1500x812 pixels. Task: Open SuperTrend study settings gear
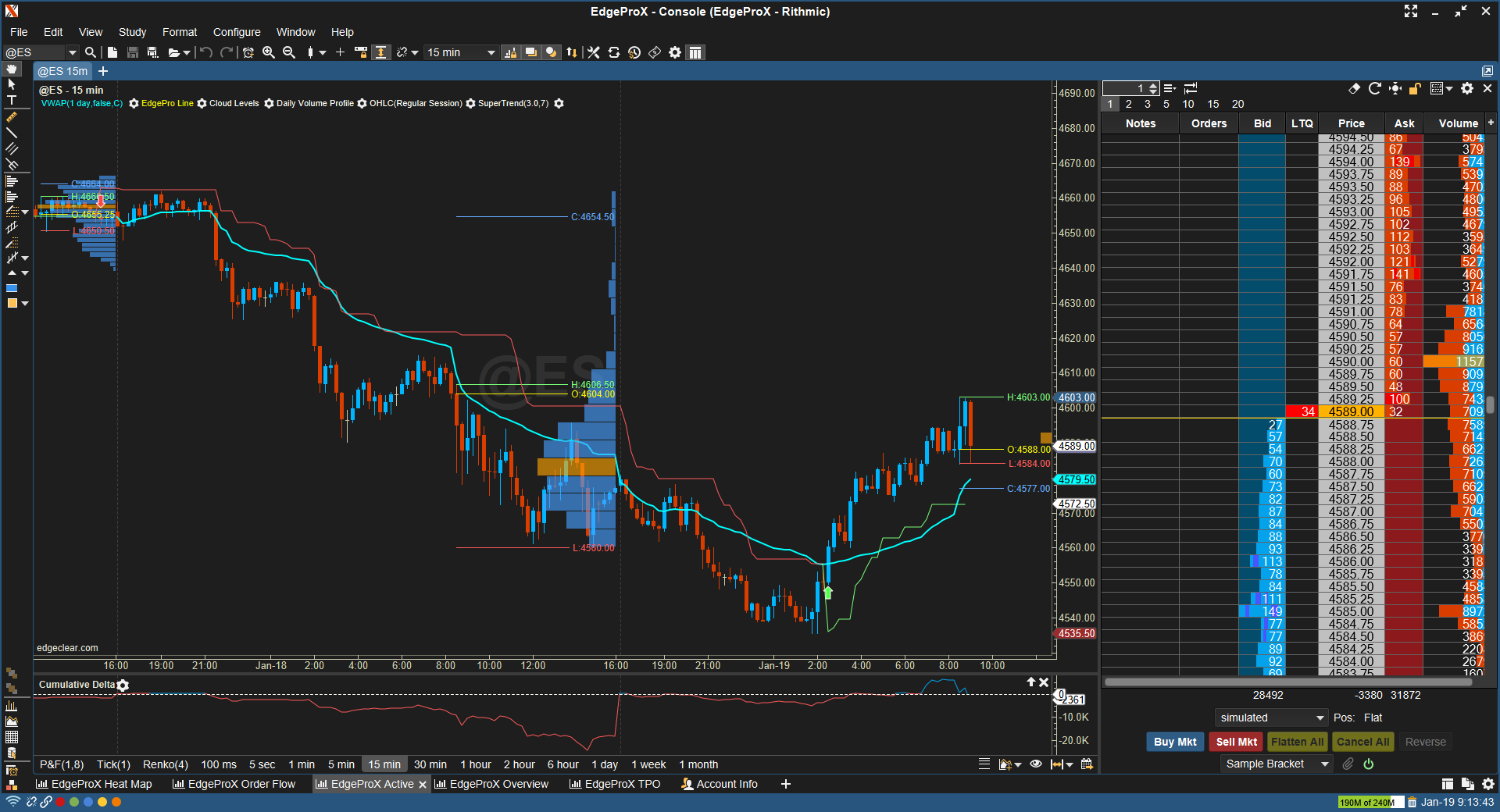tap(559, 103)
